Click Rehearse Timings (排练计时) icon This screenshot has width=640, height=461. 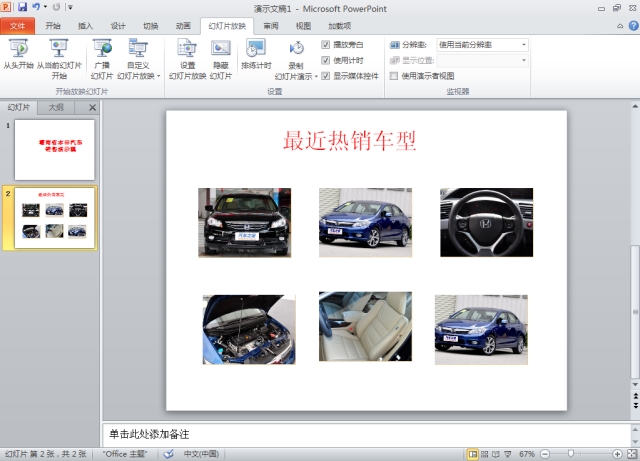click(x=255, y=56)
